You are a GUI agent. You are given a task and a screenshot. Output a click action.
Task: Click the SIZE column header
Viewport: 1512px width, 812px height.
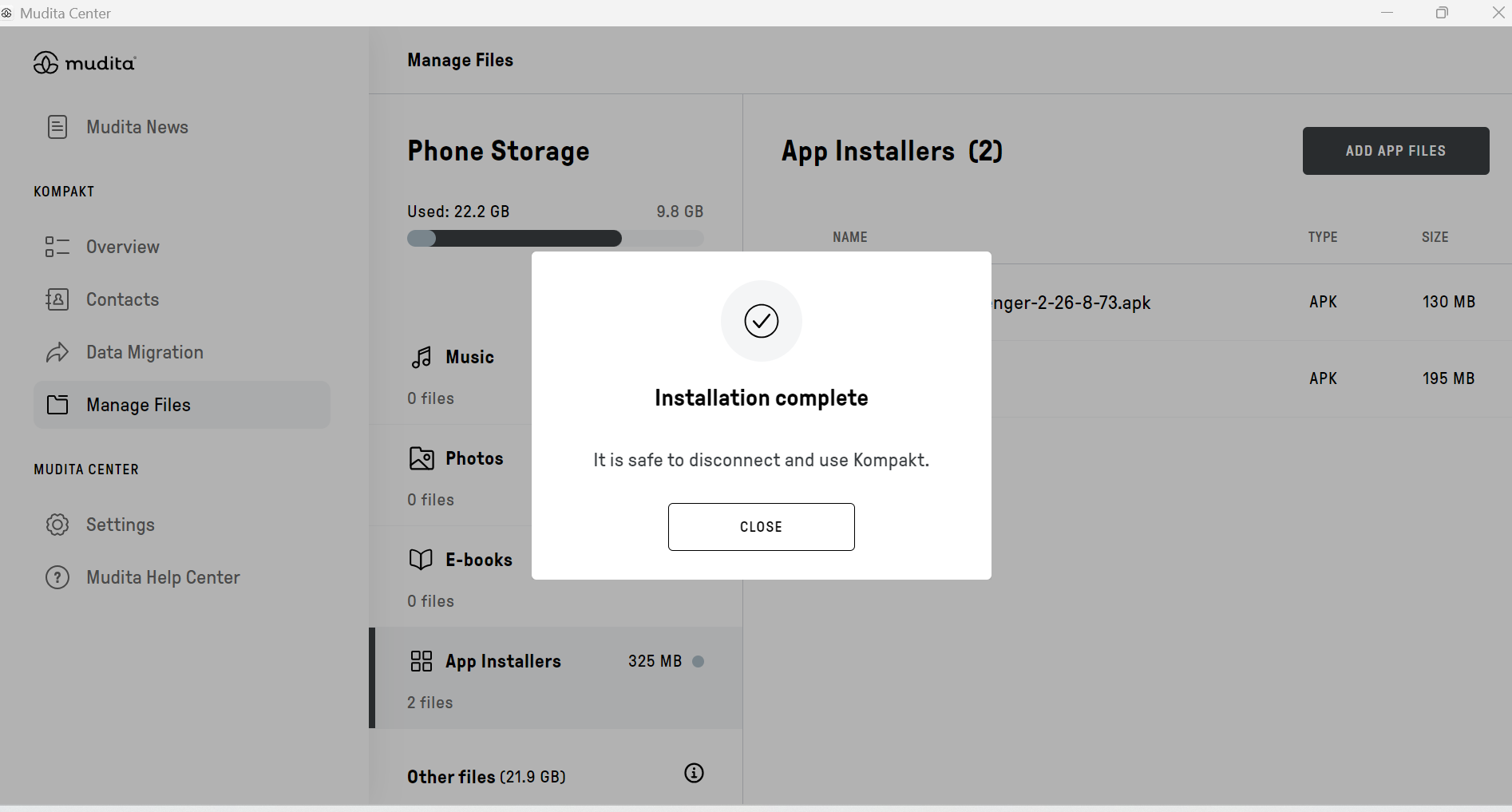pyautogui.click(x=1435, y=237)
